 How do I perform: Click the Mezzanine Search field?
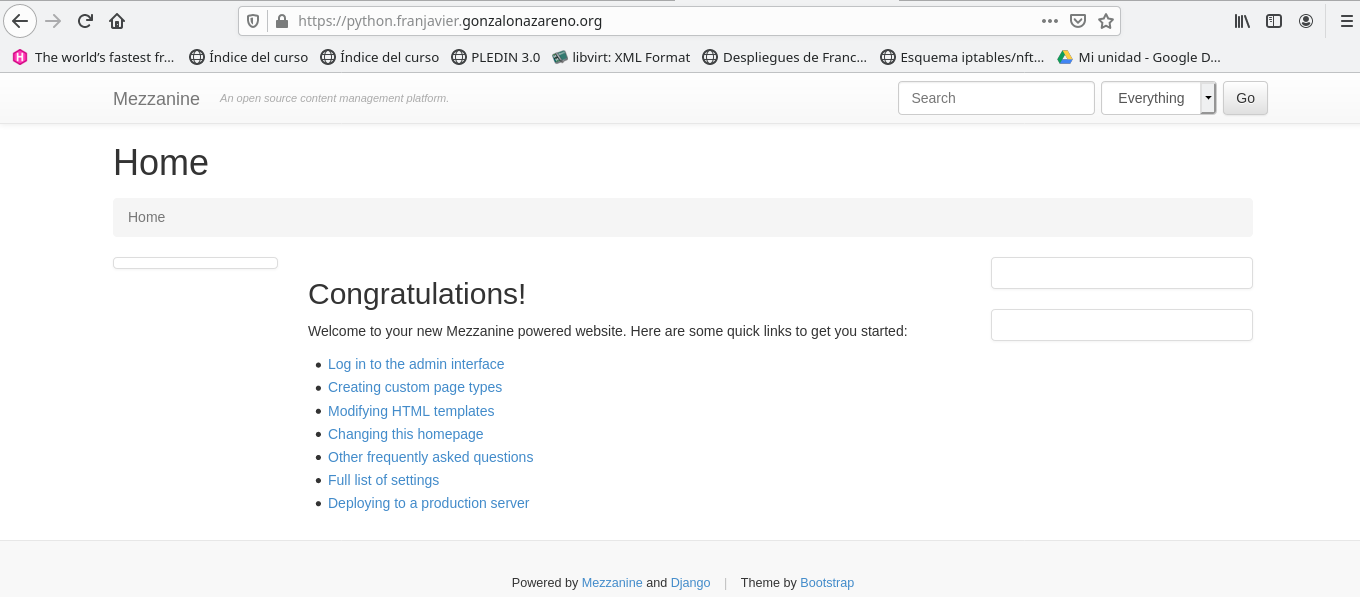pyautogui.click(x=996, y=98)
